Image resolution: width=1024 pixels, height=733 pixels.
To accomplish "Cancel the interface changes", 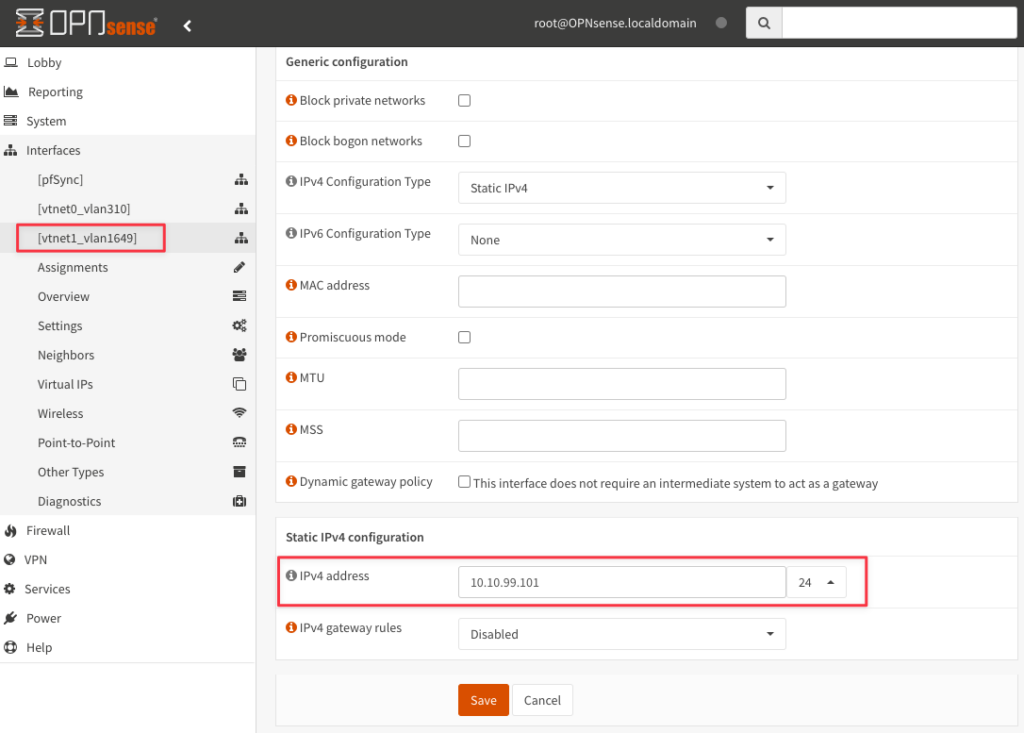I will point(542,700).
